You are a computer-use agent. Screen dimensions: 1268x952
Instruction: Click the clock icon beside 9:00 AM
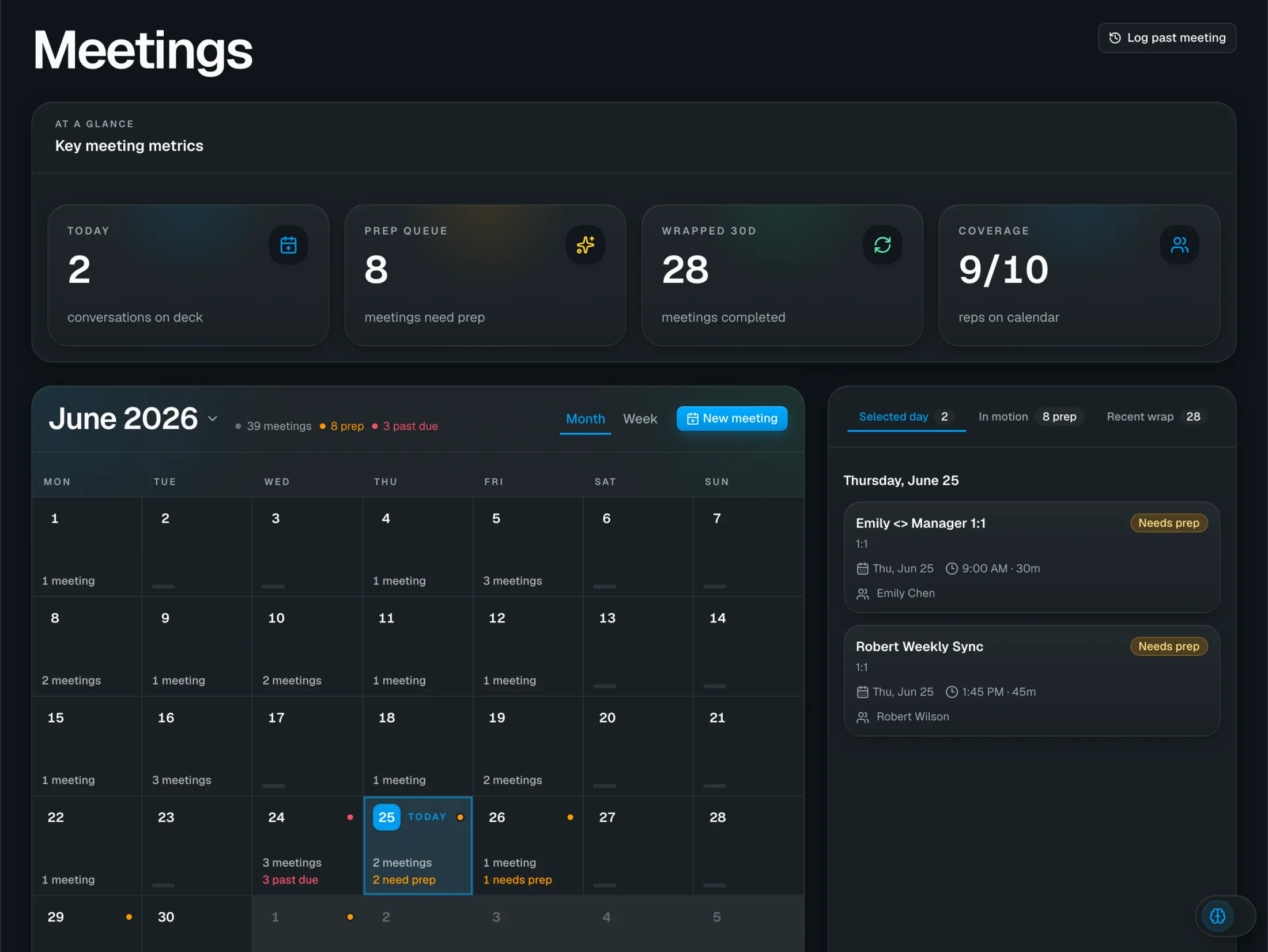[952, 569]
